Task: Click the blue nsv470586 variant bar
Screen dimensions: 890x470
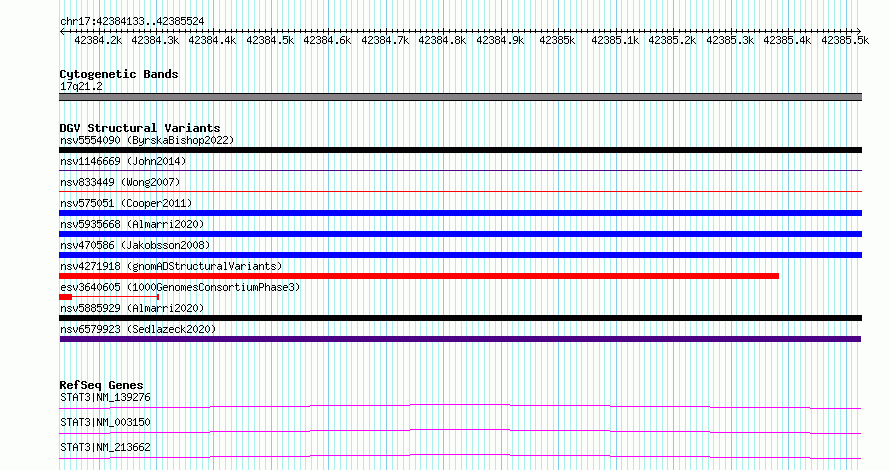Action: pos(460,255)
